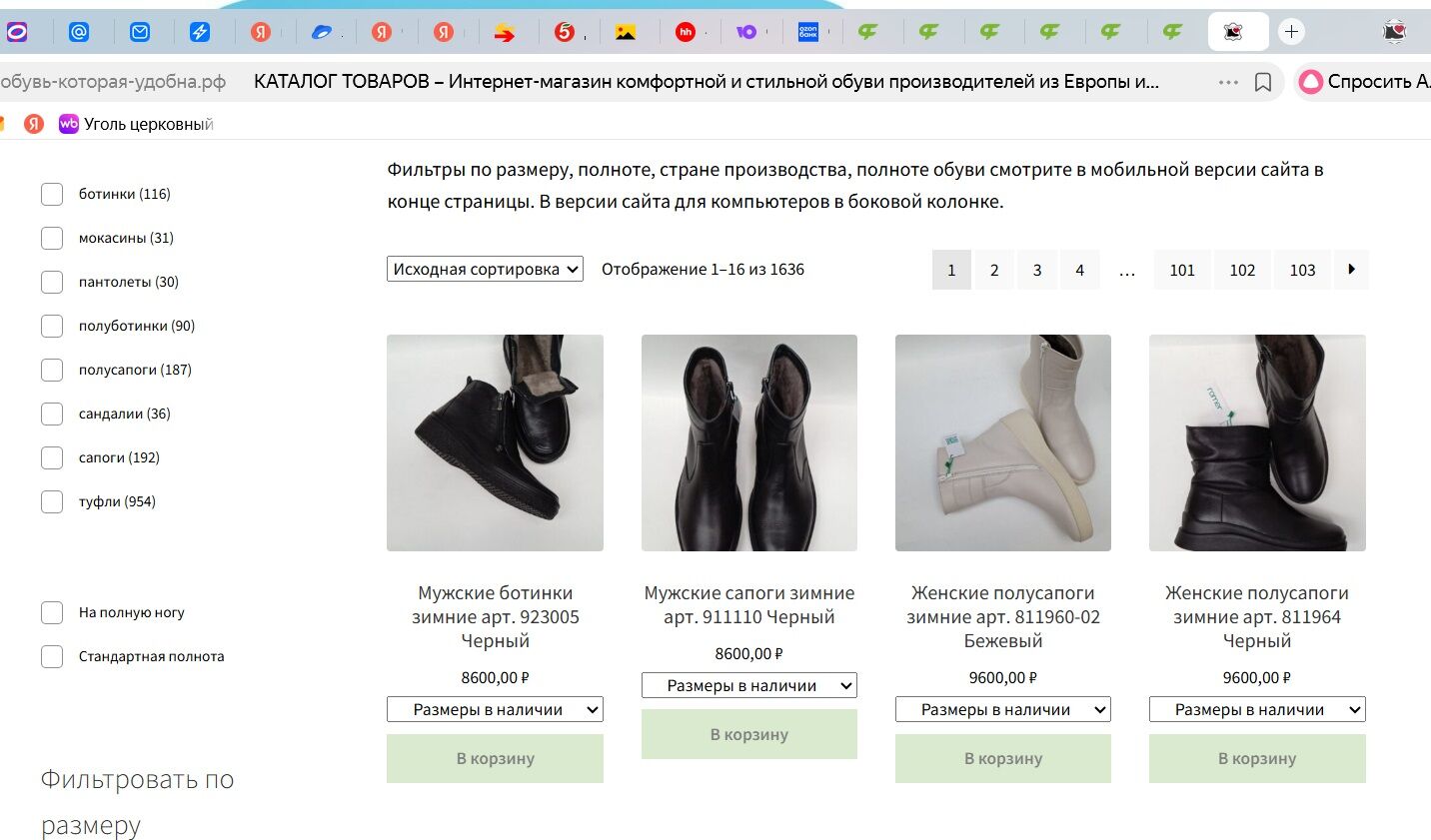Viewport: 1431px width, 840px height.
Task: Launch Алиса via the Спросить button icon
Action: coord(1312,82)
